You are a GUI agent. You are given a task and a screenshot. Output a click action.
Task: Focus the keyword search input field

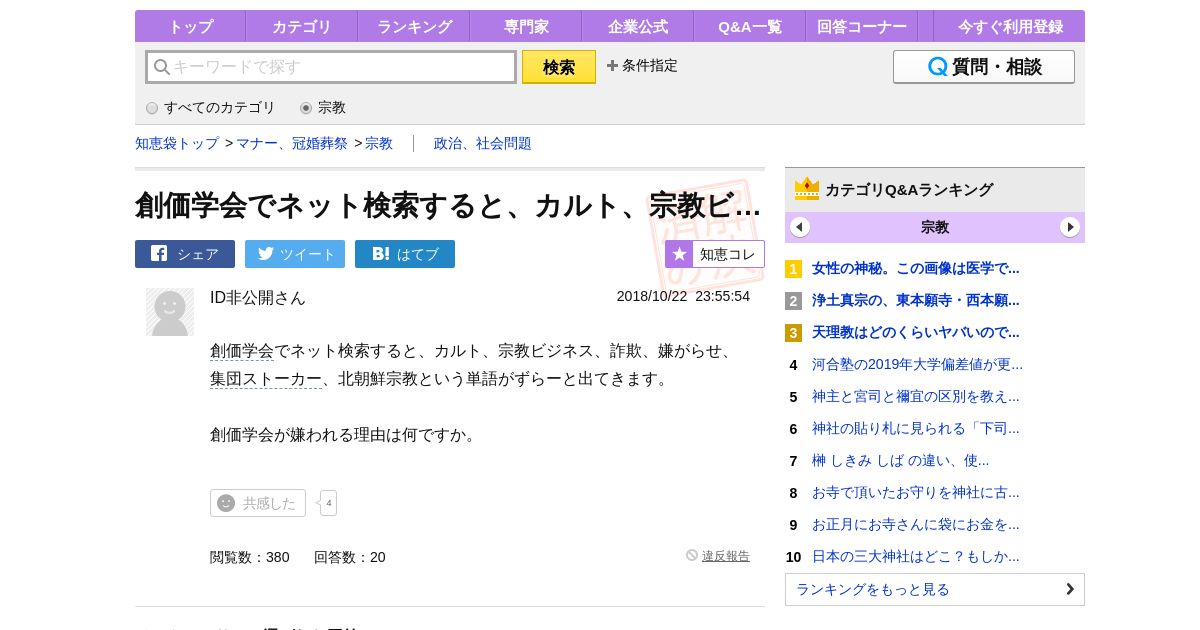[x=331, y=67]
